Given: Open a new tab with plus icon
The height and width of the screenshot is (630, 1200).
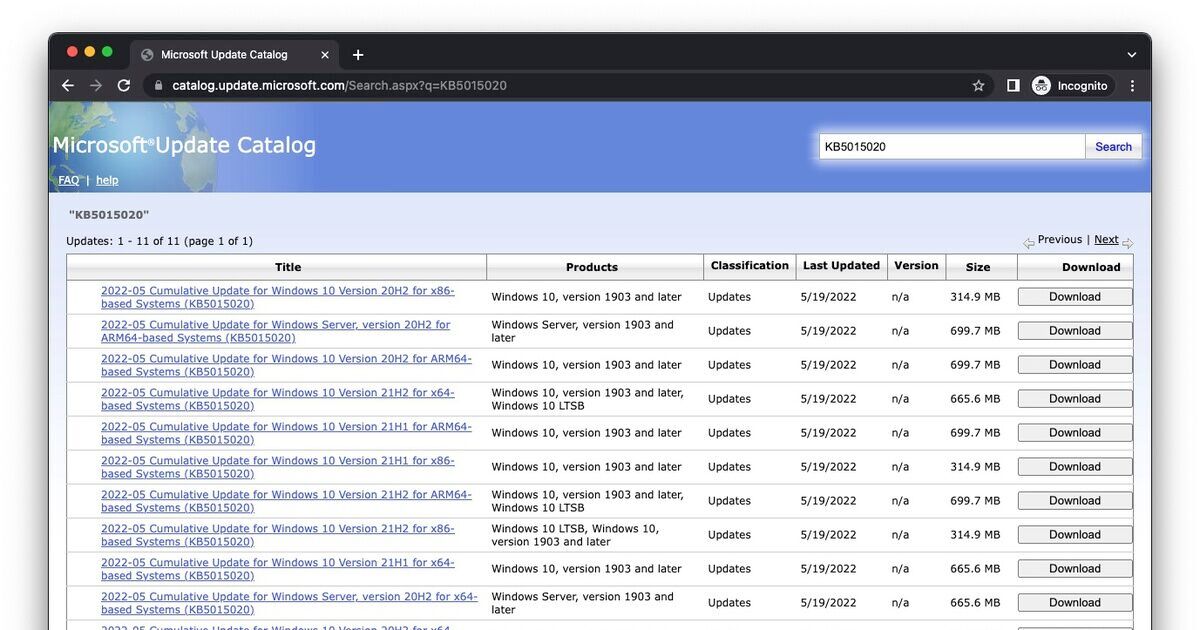Looking at the screenshot, I should click(358, 55).
